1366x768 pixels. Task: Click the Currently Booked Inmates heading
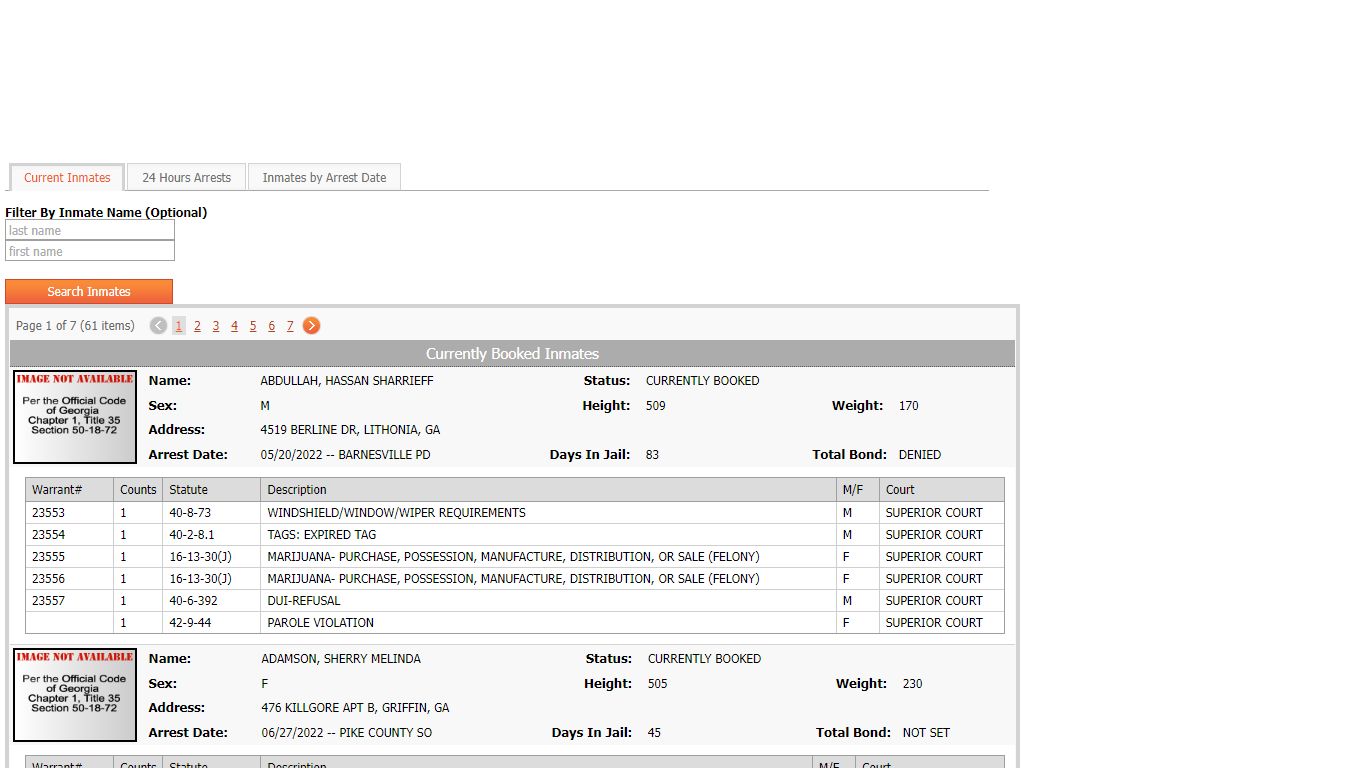click(x=512, y=354)
